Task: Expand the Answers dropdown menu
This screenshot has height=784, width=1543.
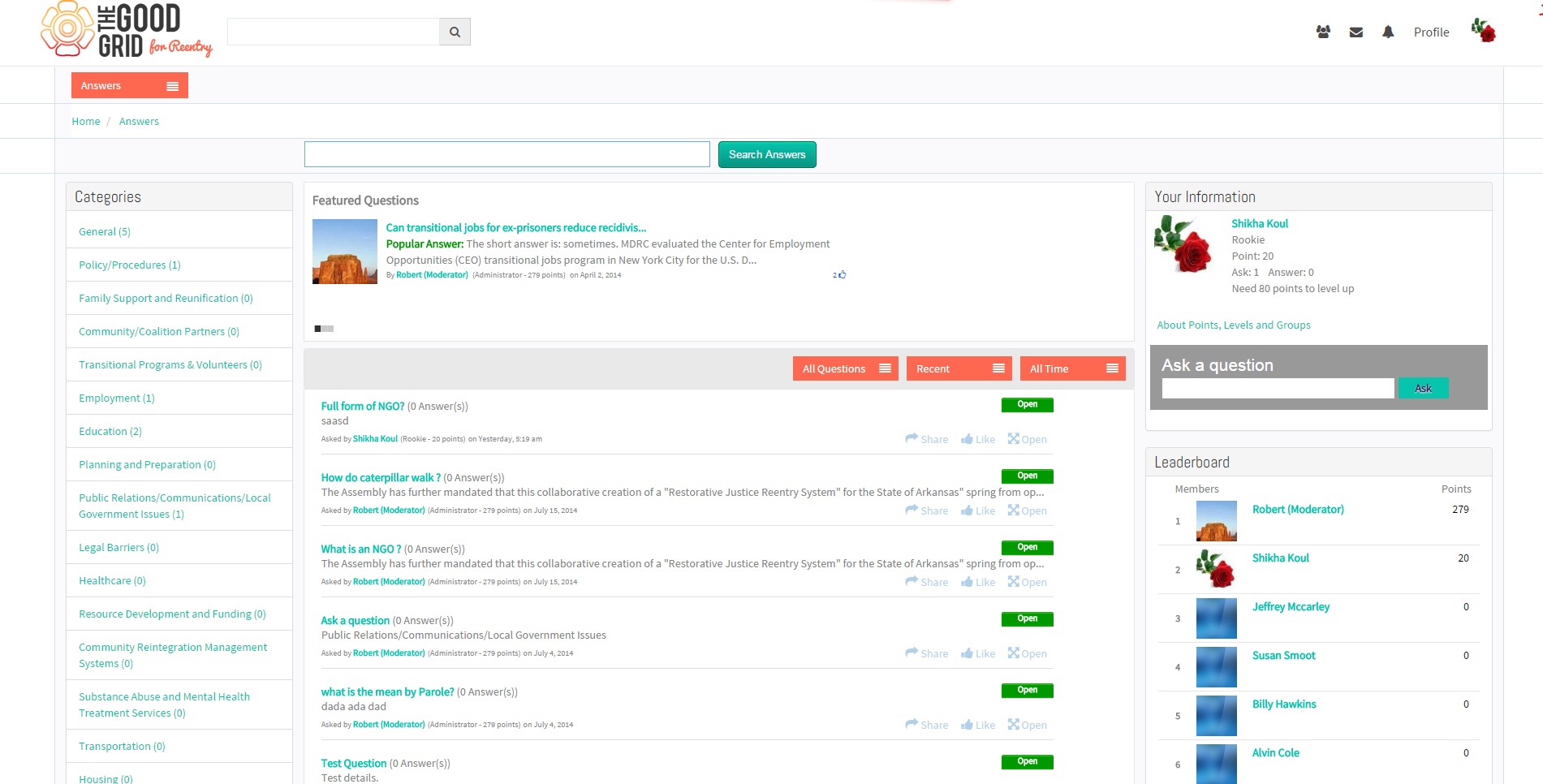Action: [x=130, y=85]
